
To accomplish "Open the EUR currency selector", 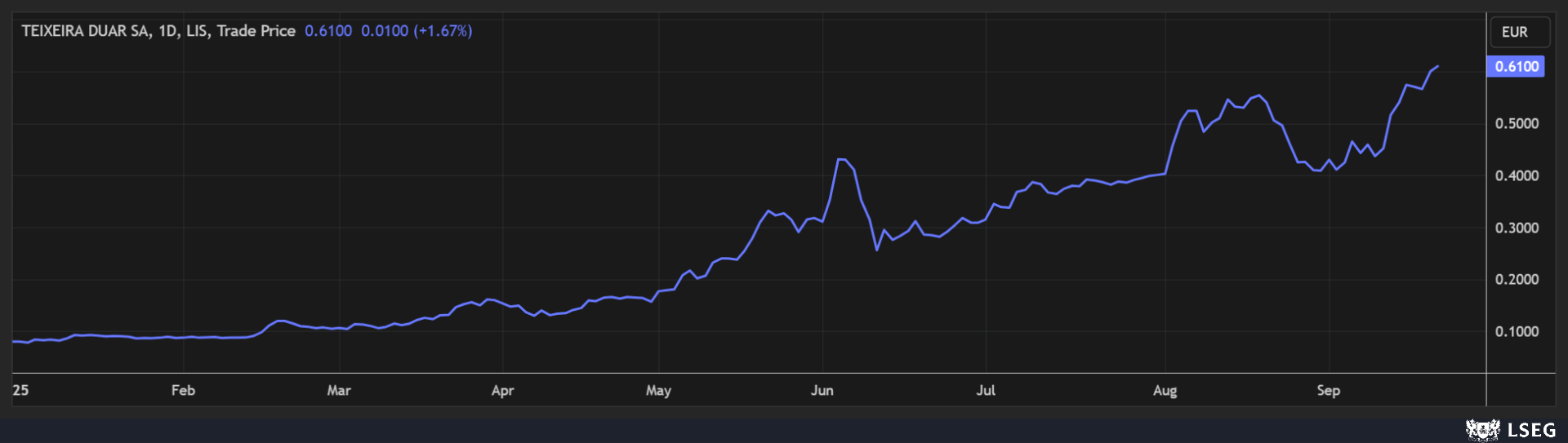I will pyautogui.click(x=1519, y=32).
